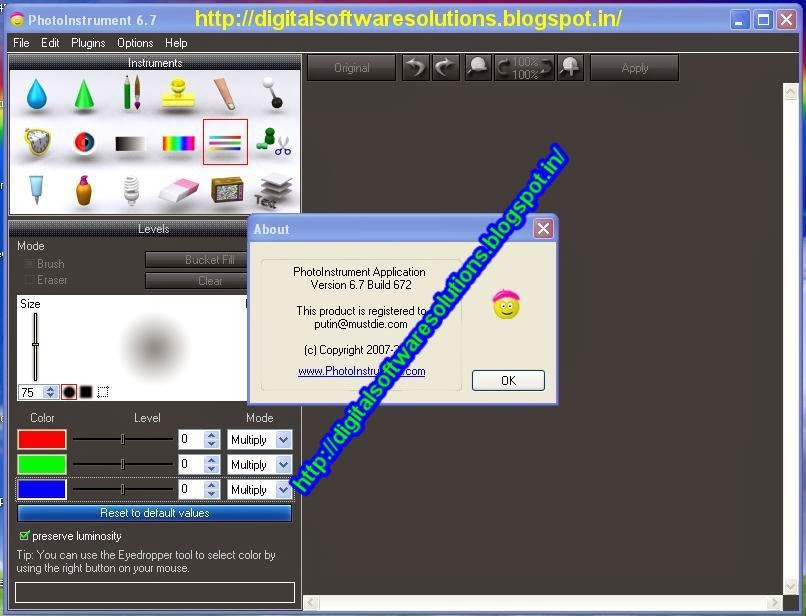806x616 pixels.
Task: Open the www.PhotoInstrument.com link
Action: pyautogui.click(x=361, y=371)
